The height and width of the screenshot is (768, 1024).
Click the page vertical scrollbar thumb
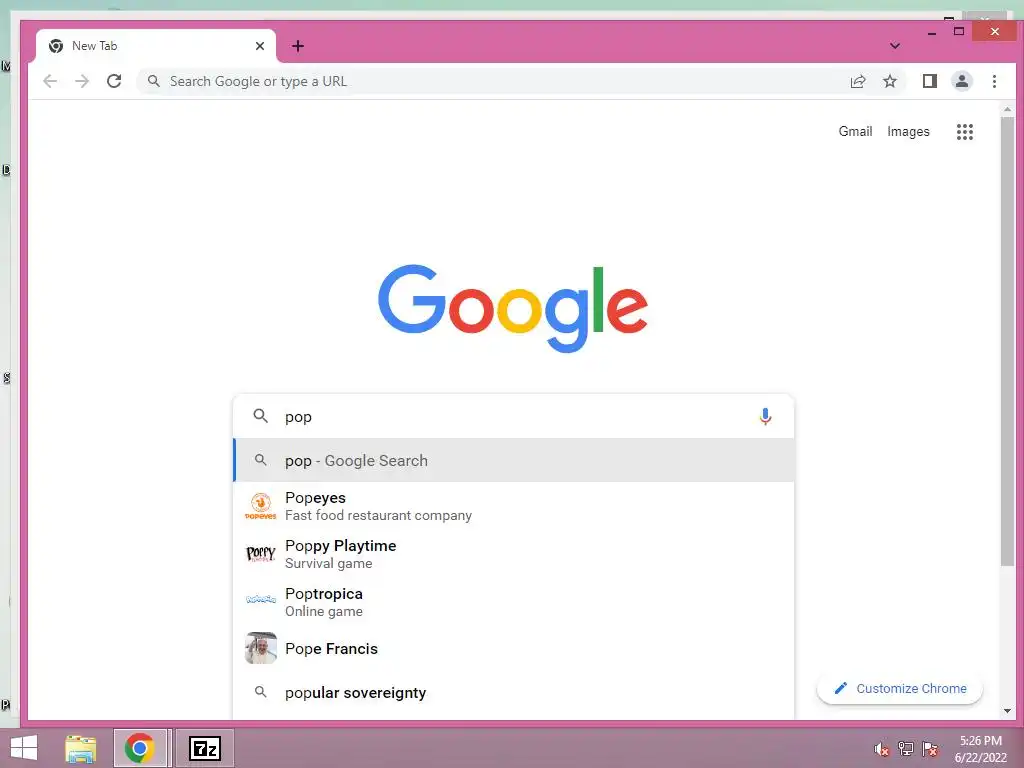[1007, 343]
